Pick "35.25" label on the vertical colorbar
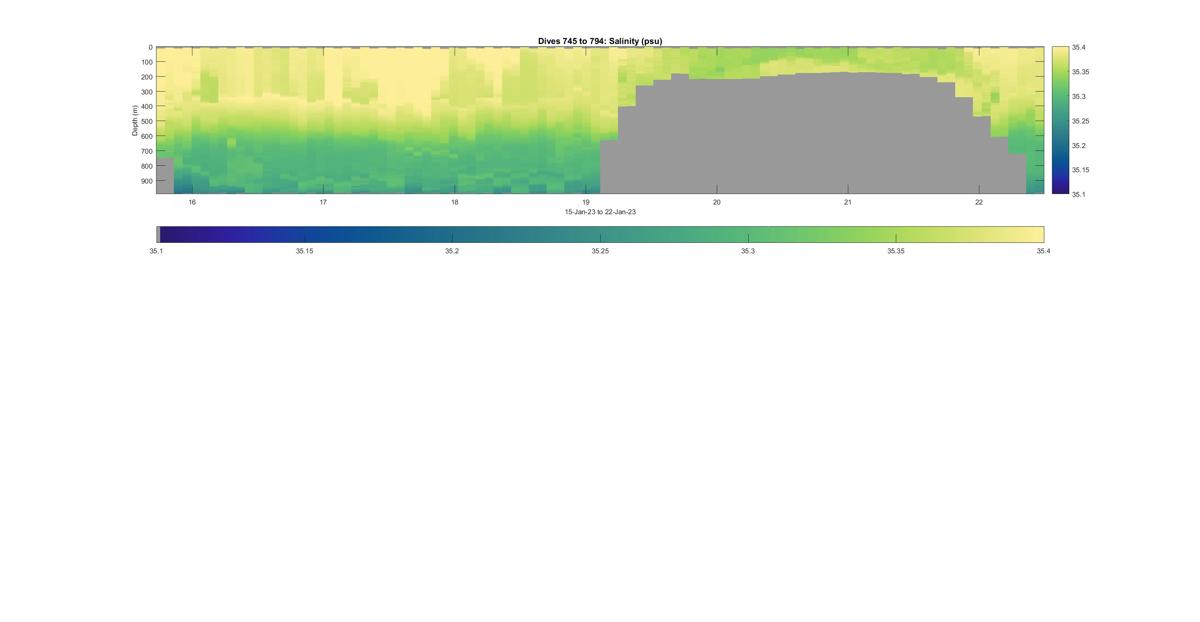The width and height of the screenshot is (1200, 622). 1080,121
